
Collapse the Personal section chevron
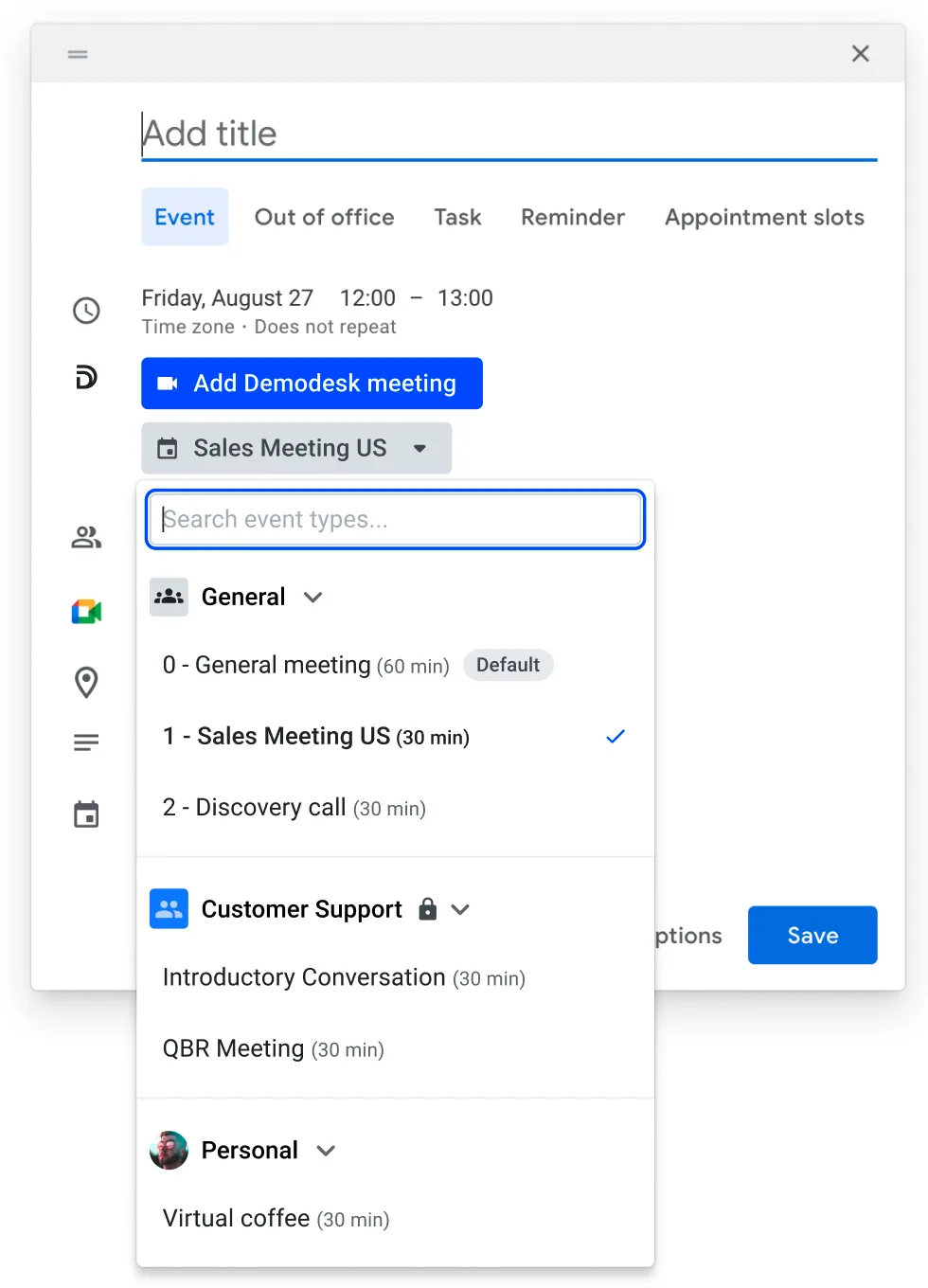click(326, 1151)
